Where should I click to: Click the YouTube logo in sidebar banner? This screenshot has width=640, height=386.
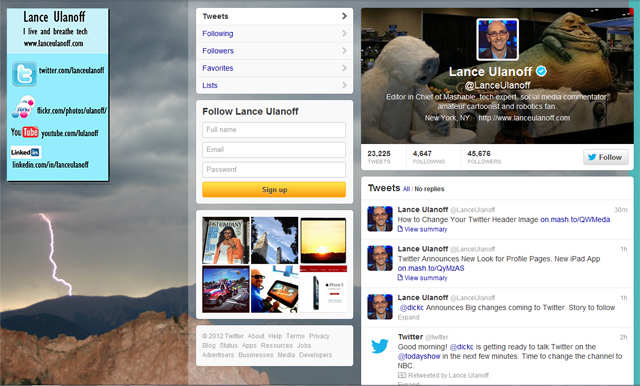[x=24, y=132]
